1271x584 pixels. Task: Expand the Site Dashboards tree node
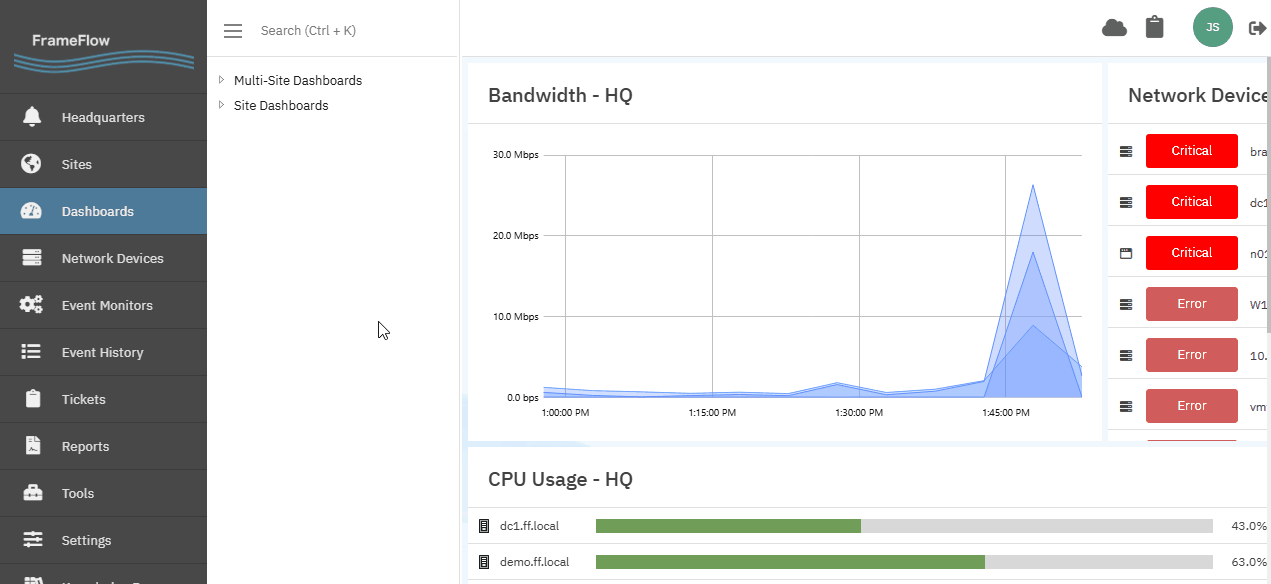point(221,105)
